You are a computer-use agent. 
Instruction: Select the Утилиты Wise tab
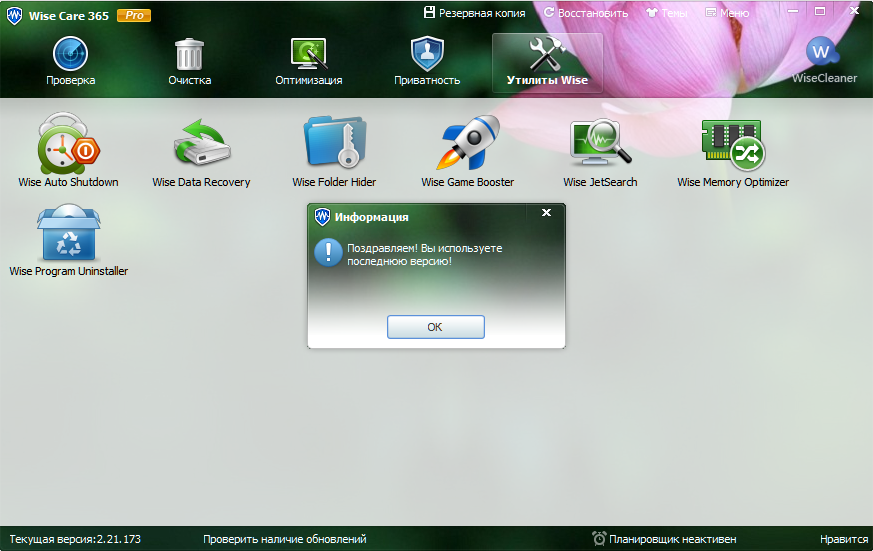click(x=547, y=63)
